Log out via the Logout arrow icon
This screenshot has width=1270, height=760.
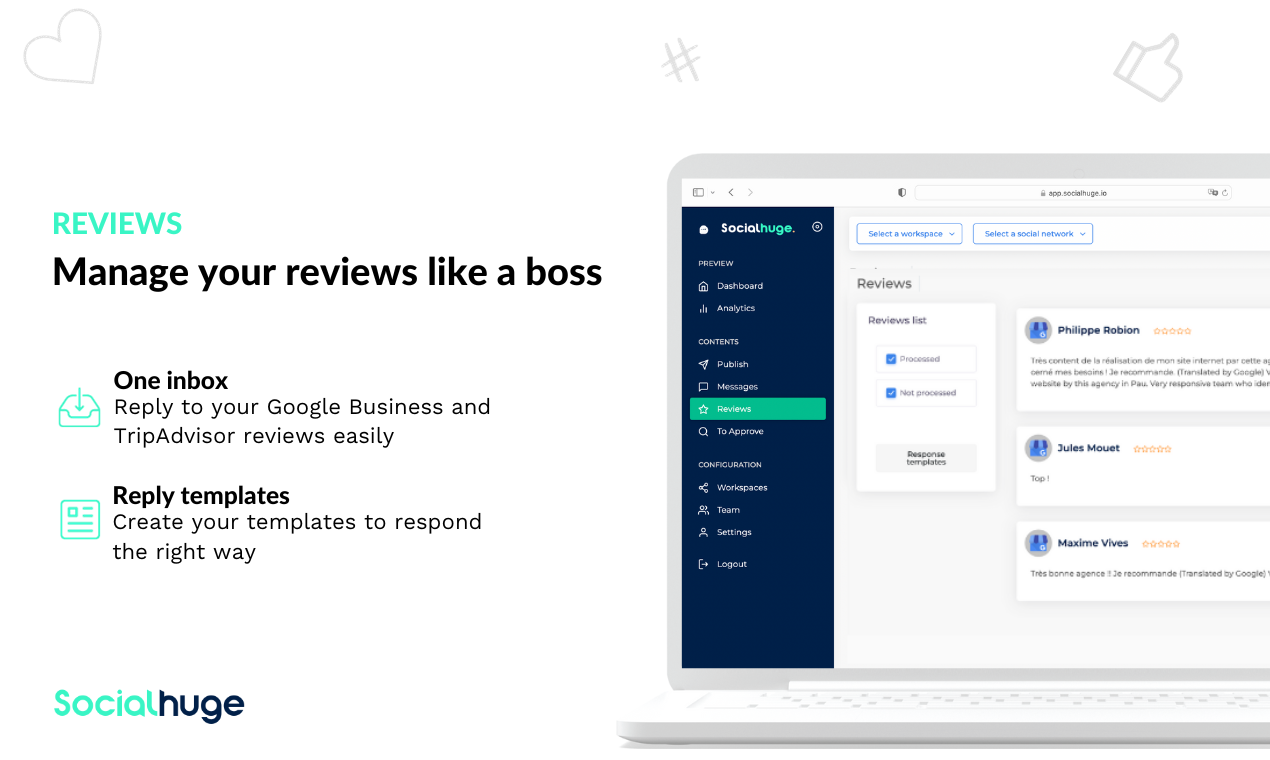(x=704, y=564)
